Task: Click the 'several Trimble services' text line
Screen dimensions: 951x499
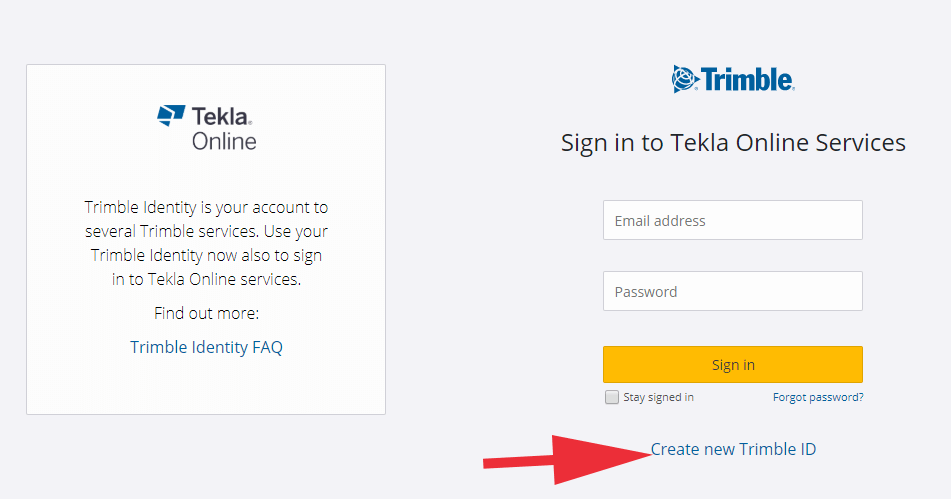Action: (x=206, y=232)
